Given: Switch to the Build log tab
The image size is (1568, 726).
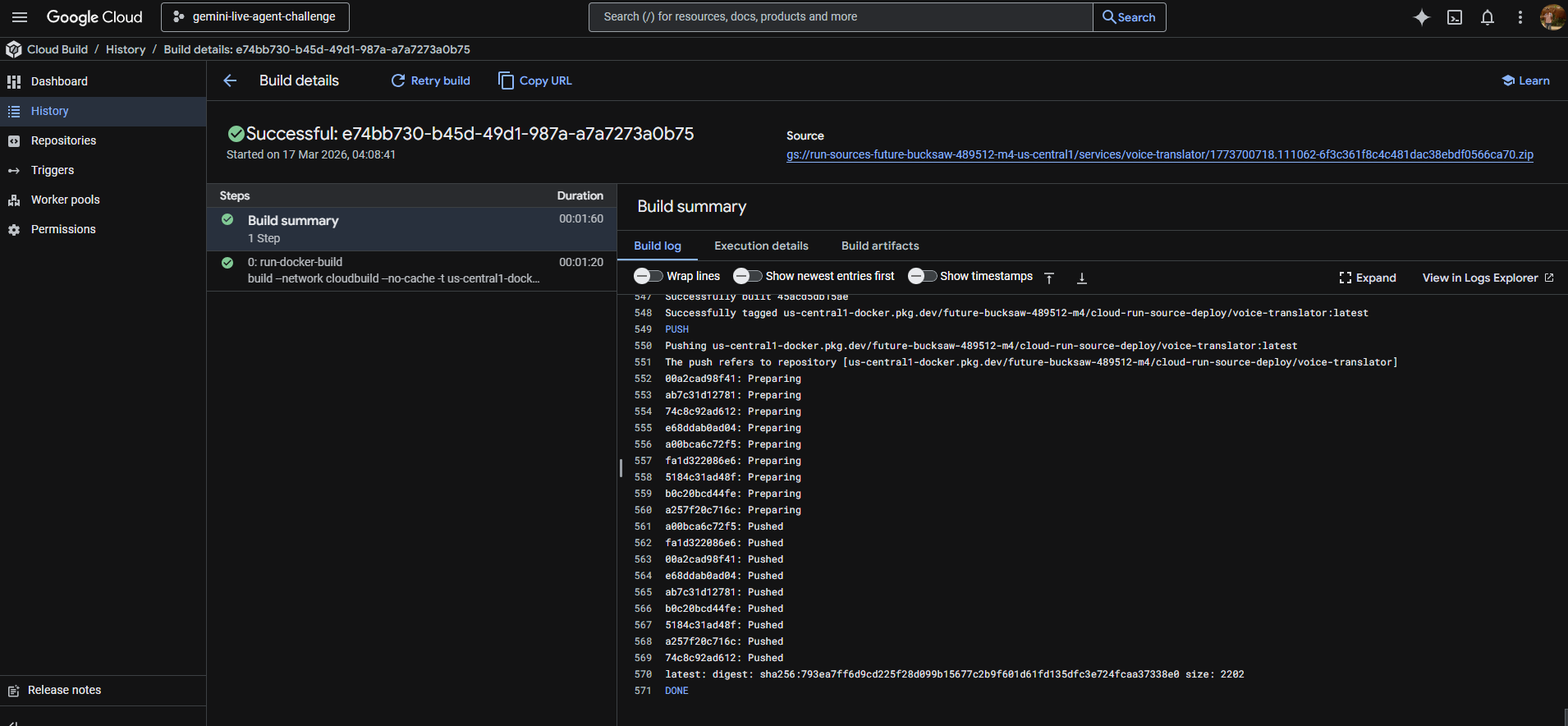Looking at the screenshot, I should coord(658,246).
